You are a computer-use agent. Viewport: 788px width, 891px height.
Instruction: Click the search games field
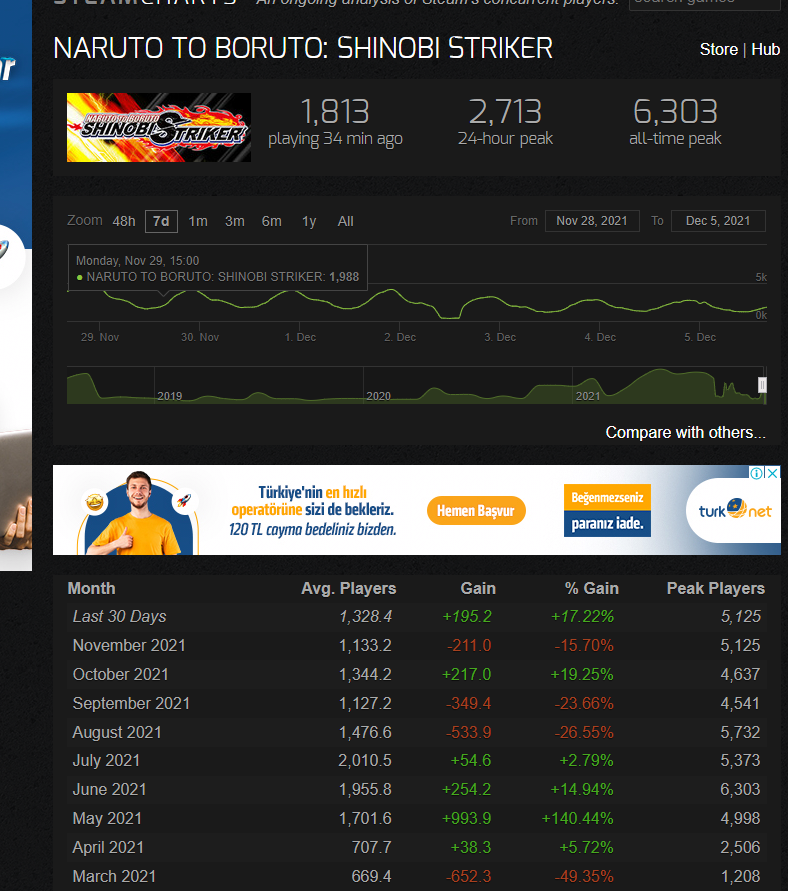pos(704,3)
